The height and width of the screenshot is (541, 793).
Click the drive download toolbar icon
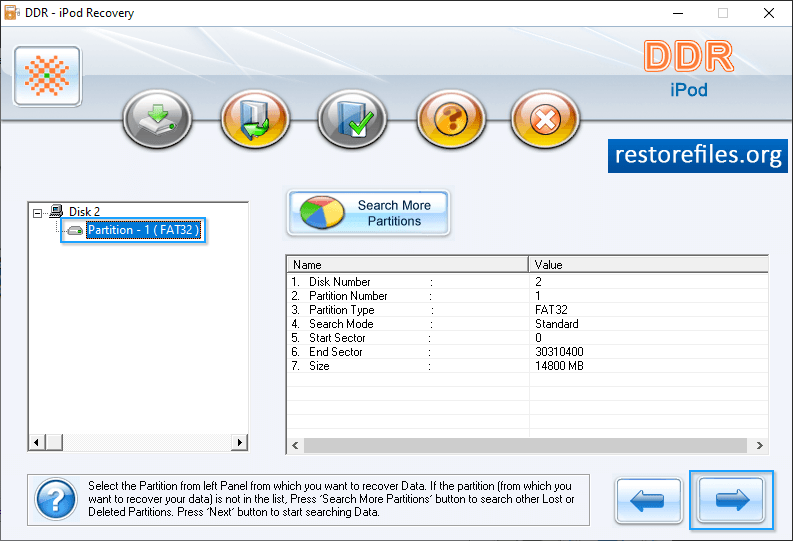pyautogui.click(x=157, y=119)
